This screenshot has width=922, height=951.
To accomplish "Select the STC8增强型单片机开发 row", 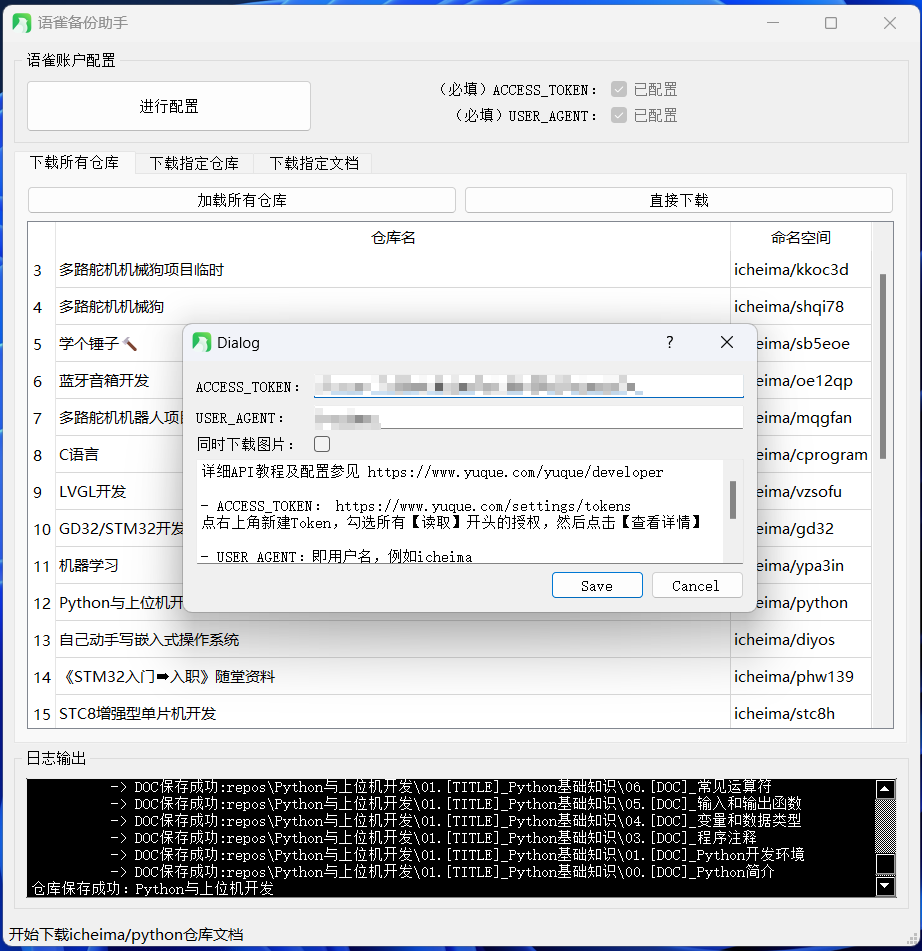I will [x=392, y=713].
